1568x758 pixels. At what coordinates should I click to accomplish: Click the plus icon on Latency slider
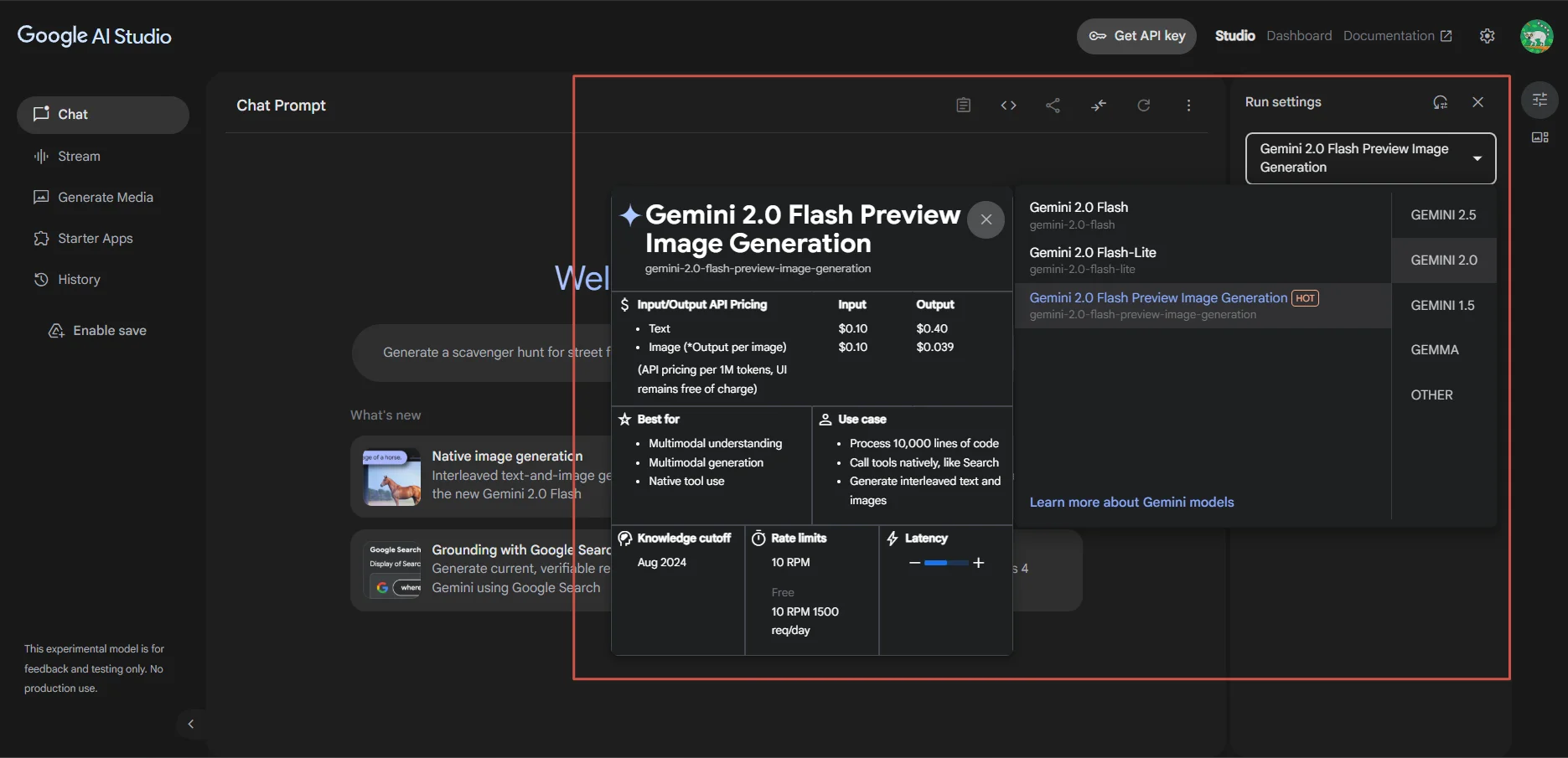pyautogui.click(x=979, y=563)
